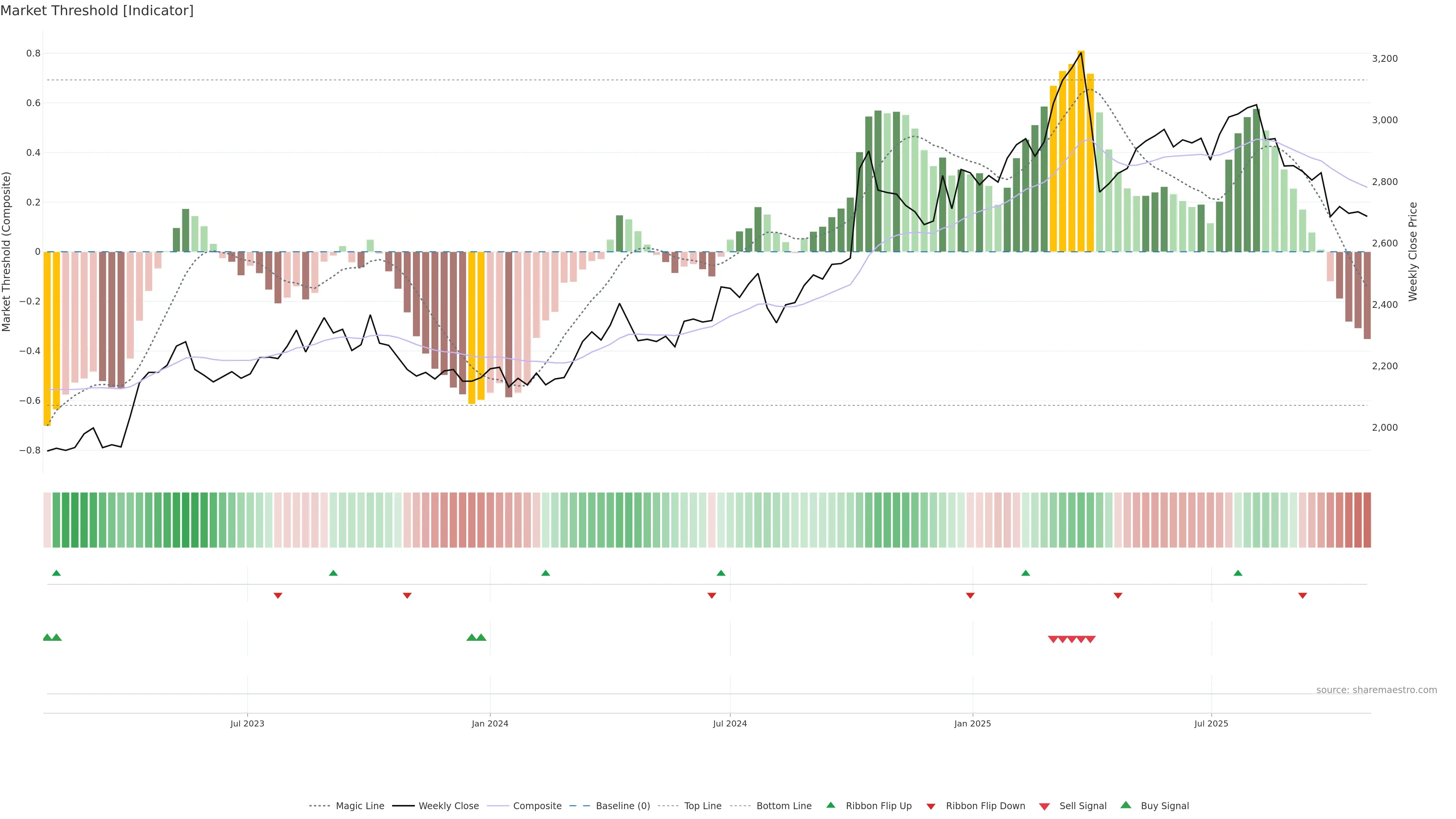Click the source: sharemaestro.com text

(1376, 690)
